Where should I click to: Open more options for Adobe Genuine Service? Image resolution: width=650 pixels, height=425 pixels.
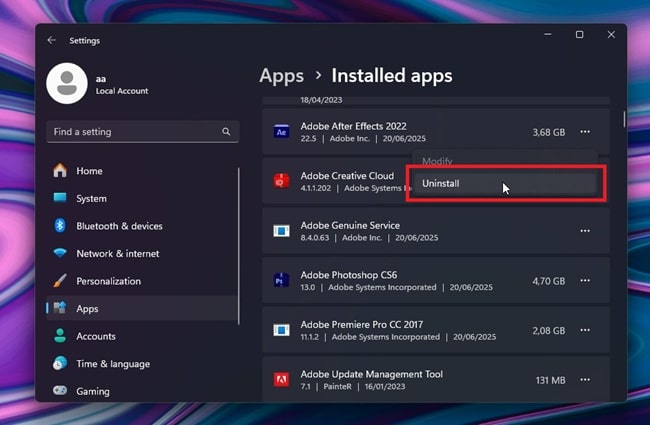(x=585, y=231)
